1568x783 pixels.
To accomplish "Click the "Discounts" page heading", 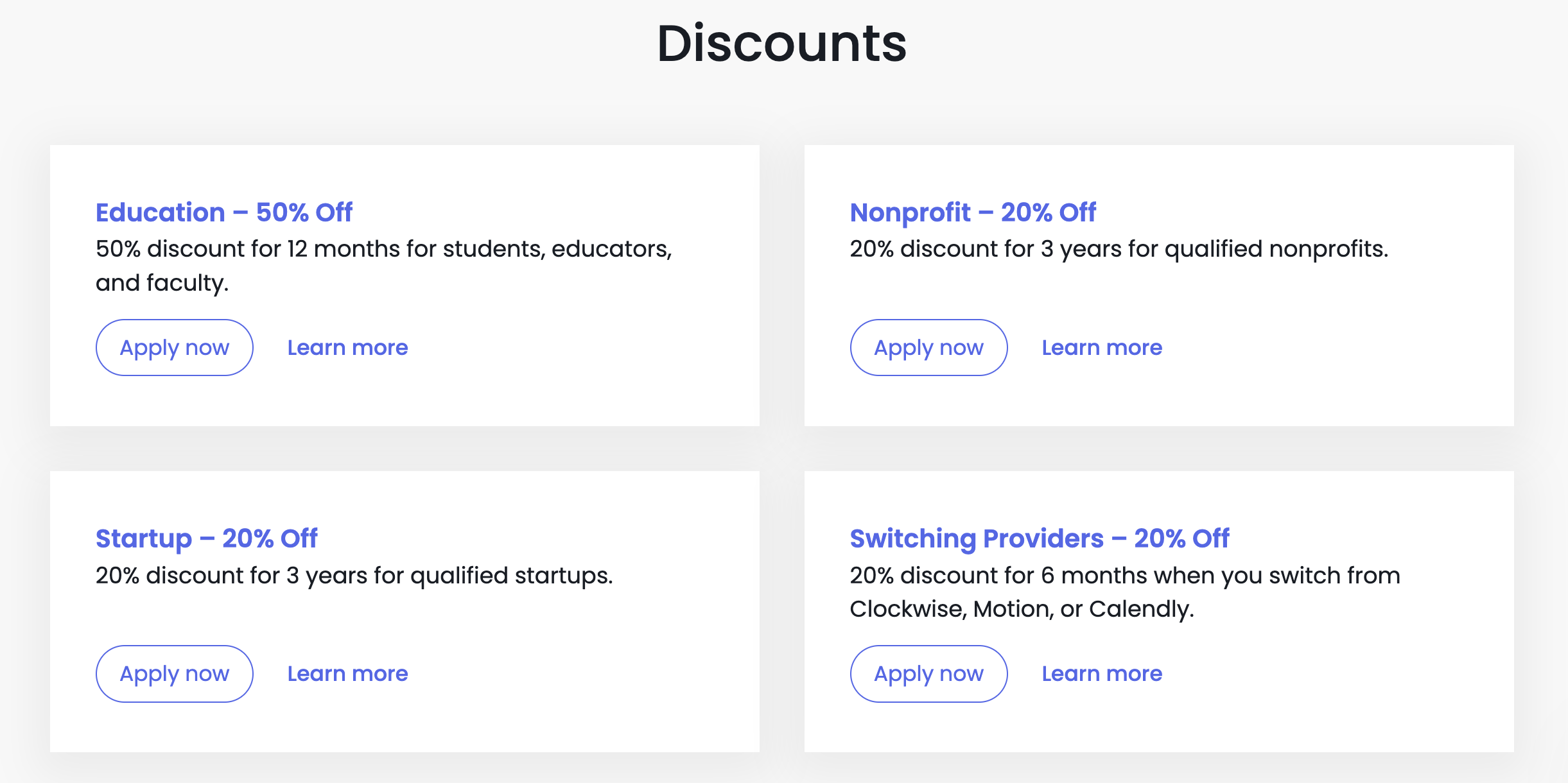I will [781, 44].
